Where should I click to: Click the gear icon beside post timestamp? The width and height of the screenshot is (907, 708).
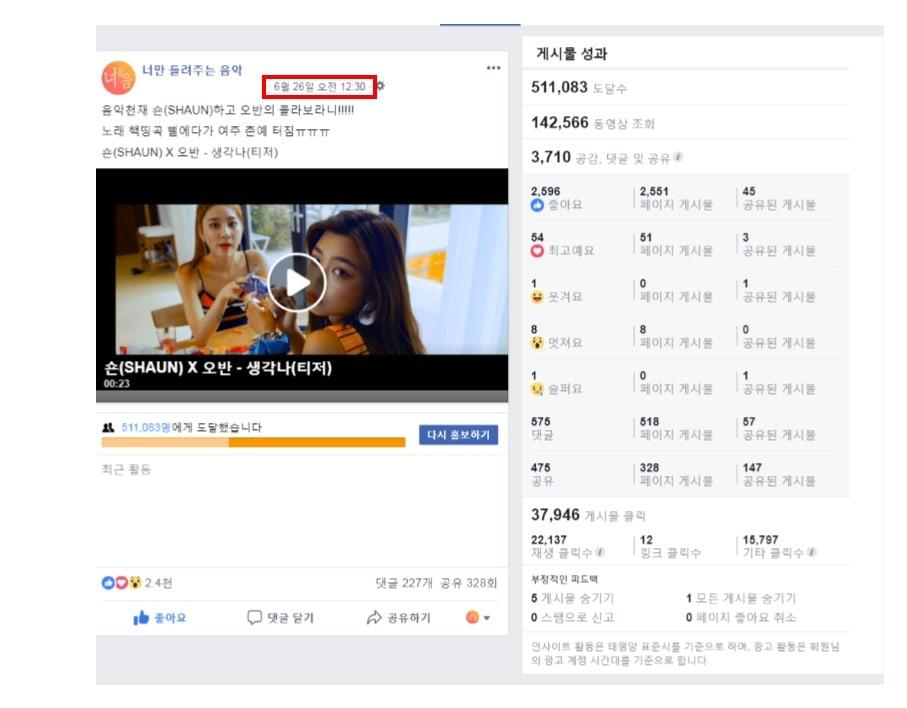380,87
